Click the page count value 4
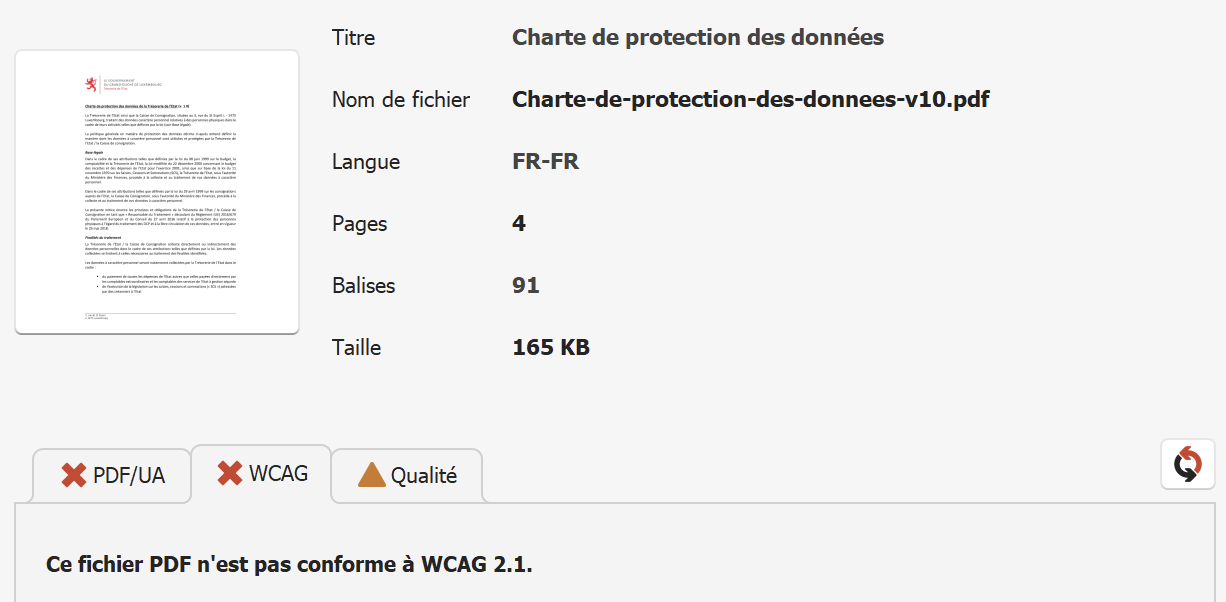This screenshot has height=602, width=1226. pyautogui.click(x=519, y=224)
